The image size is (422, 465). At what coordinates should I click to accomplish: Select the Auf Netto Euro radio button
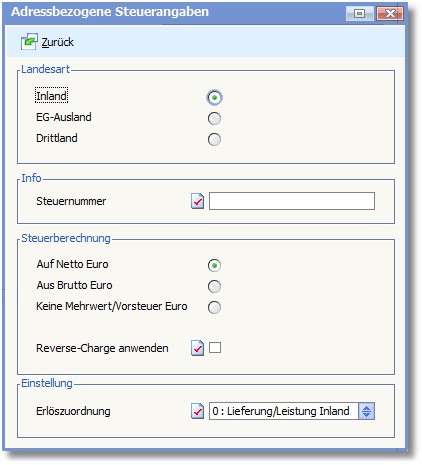pyautogui.click(x=214, y=265)
